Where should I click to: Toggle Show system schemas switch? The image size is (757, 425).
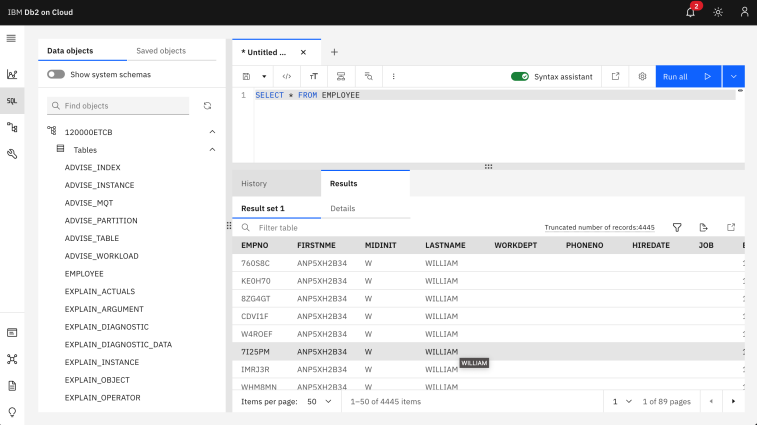pyautogui.click(x=56, y=74)
